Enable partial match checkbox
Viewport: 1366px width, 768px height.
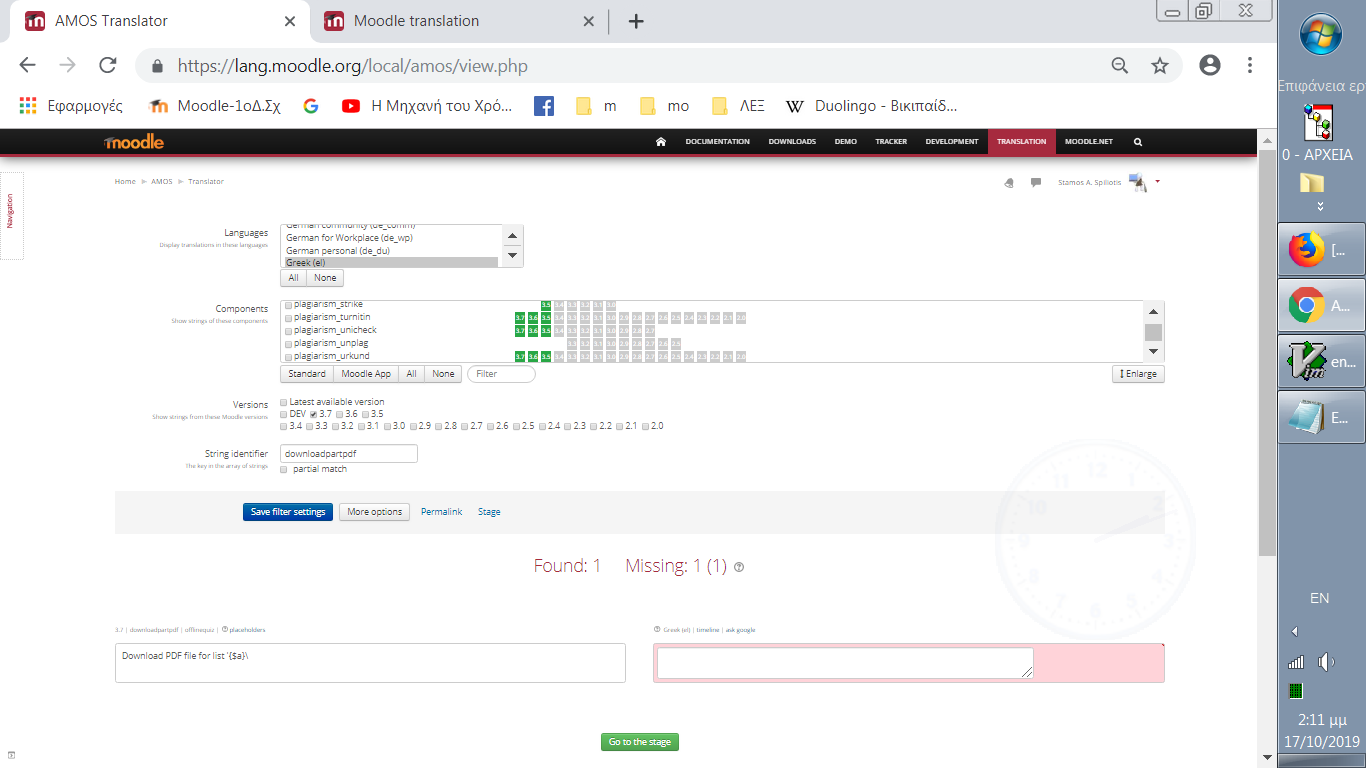[x=284, y=469]
